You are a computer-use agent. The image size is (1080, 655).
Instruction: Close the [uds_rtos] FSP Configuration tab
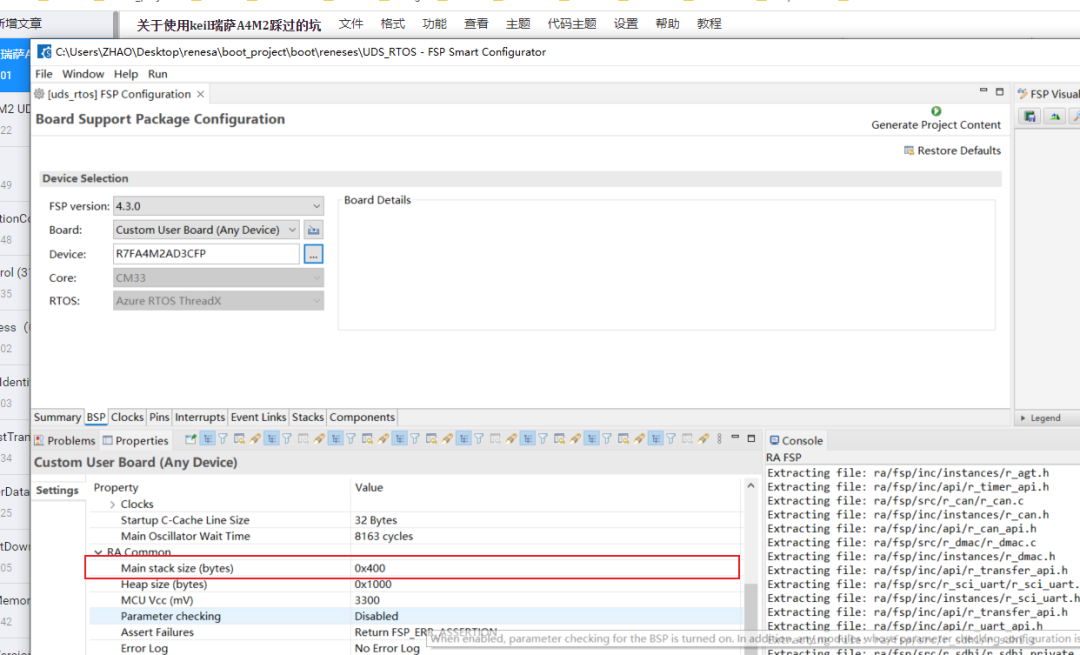point(200,94)
